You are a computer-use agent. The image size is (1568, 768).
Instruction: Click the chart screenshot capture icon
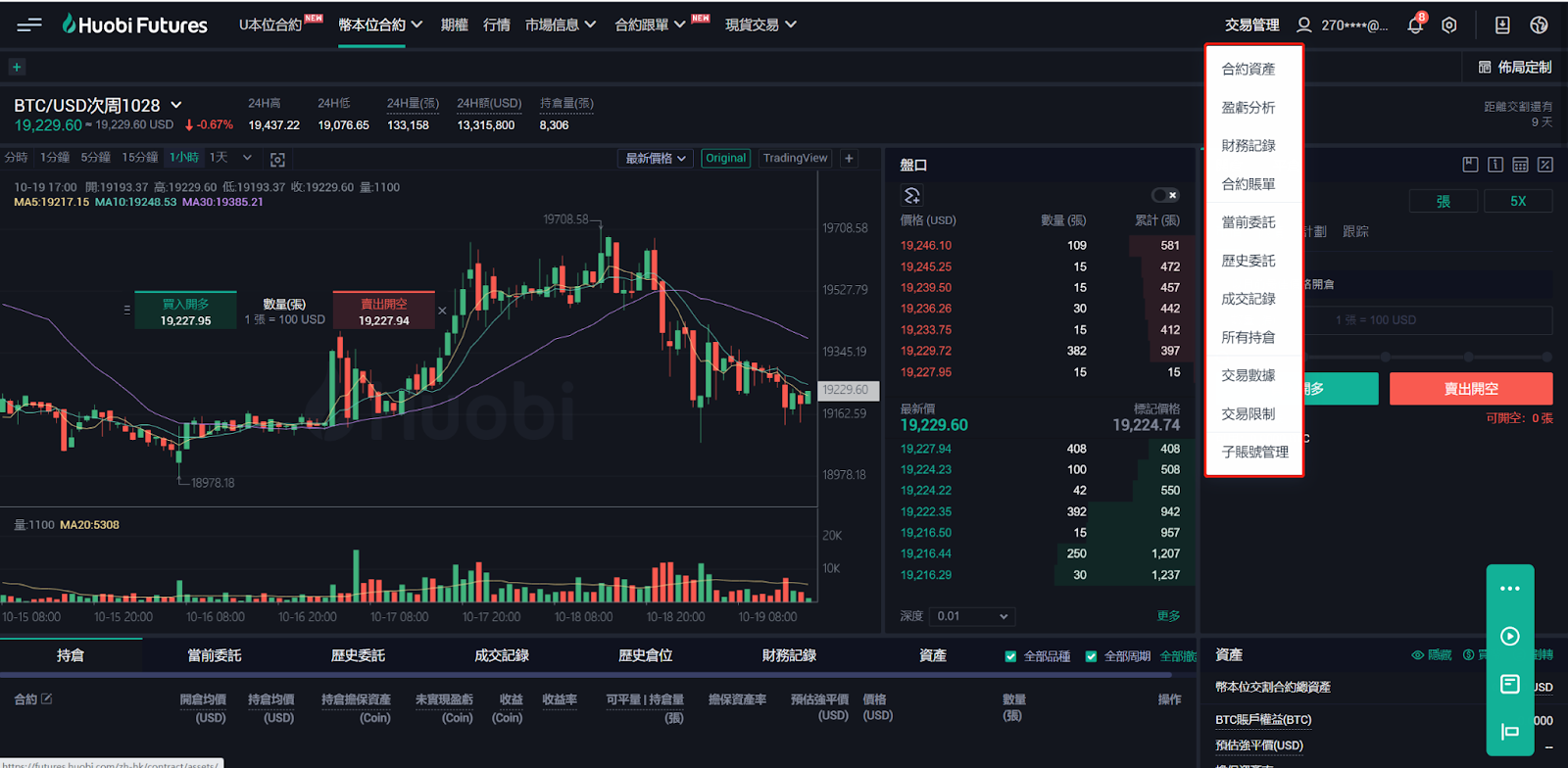tap(277, 159)
